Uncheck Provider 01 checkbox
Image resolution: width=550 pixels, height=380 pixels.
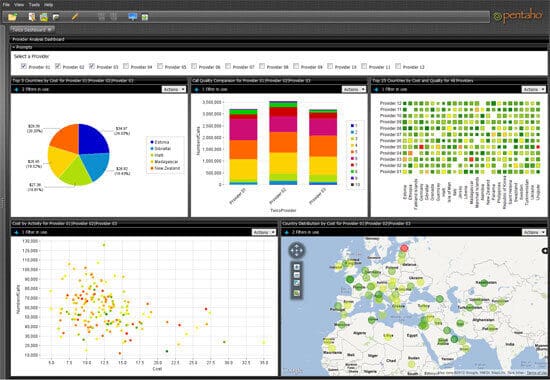[x=24, y=66]
